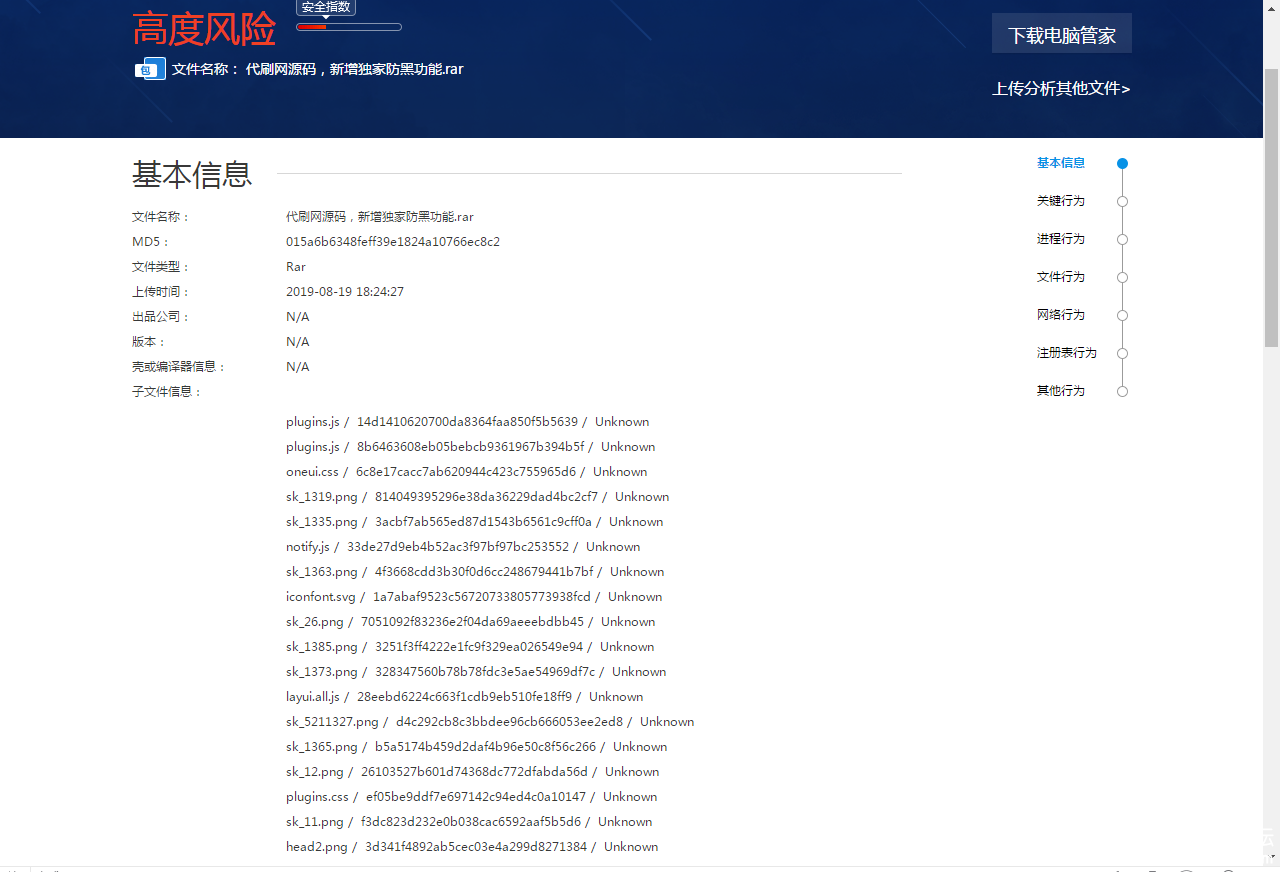Click the blue dot marker for 基本信息
The height and width of the screenshot is (872, 1280).
tap(1123, 163)
